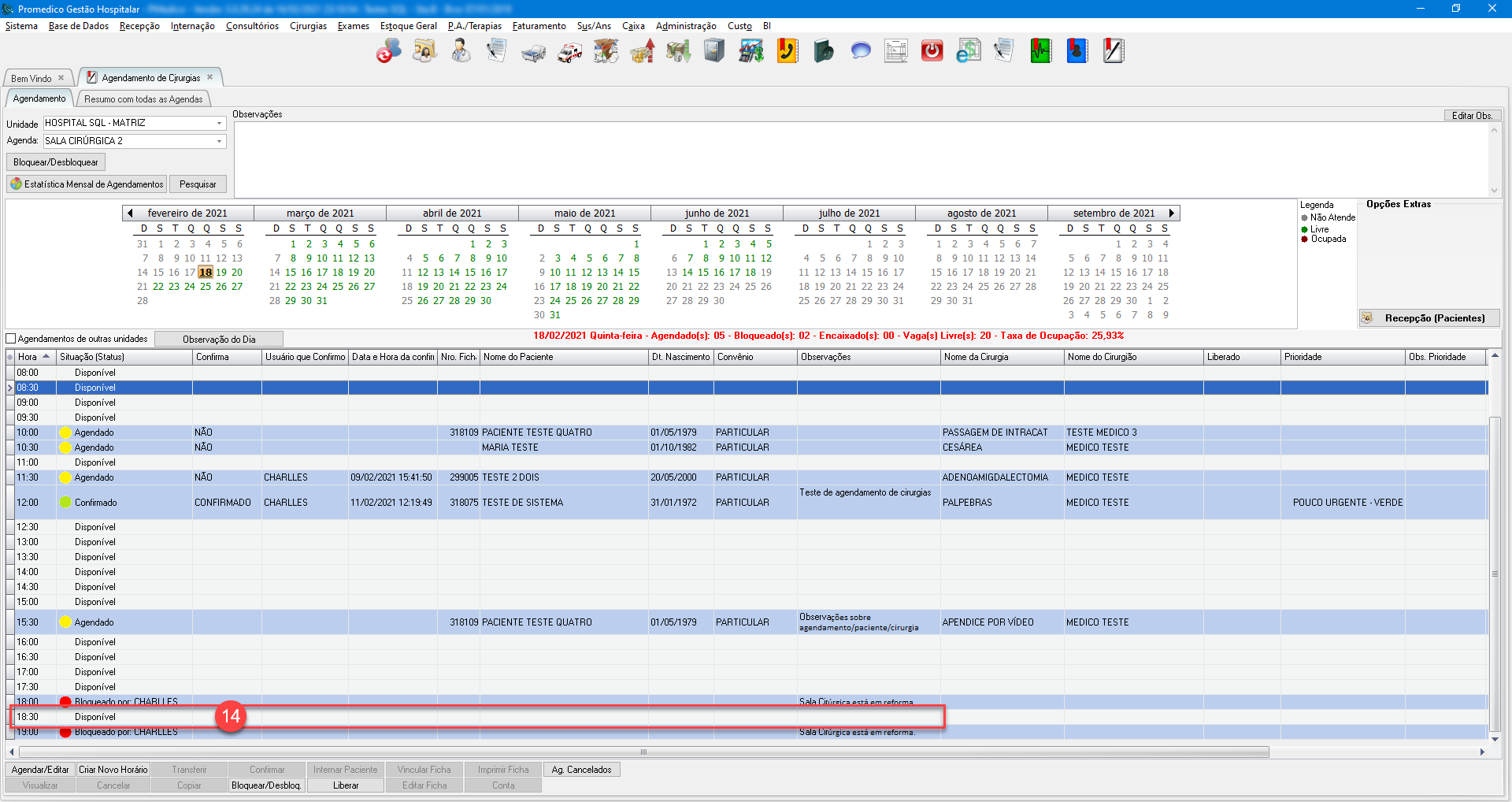
Task: Advance calendar with the right arrow after setembro
Action: [1172, 213]
